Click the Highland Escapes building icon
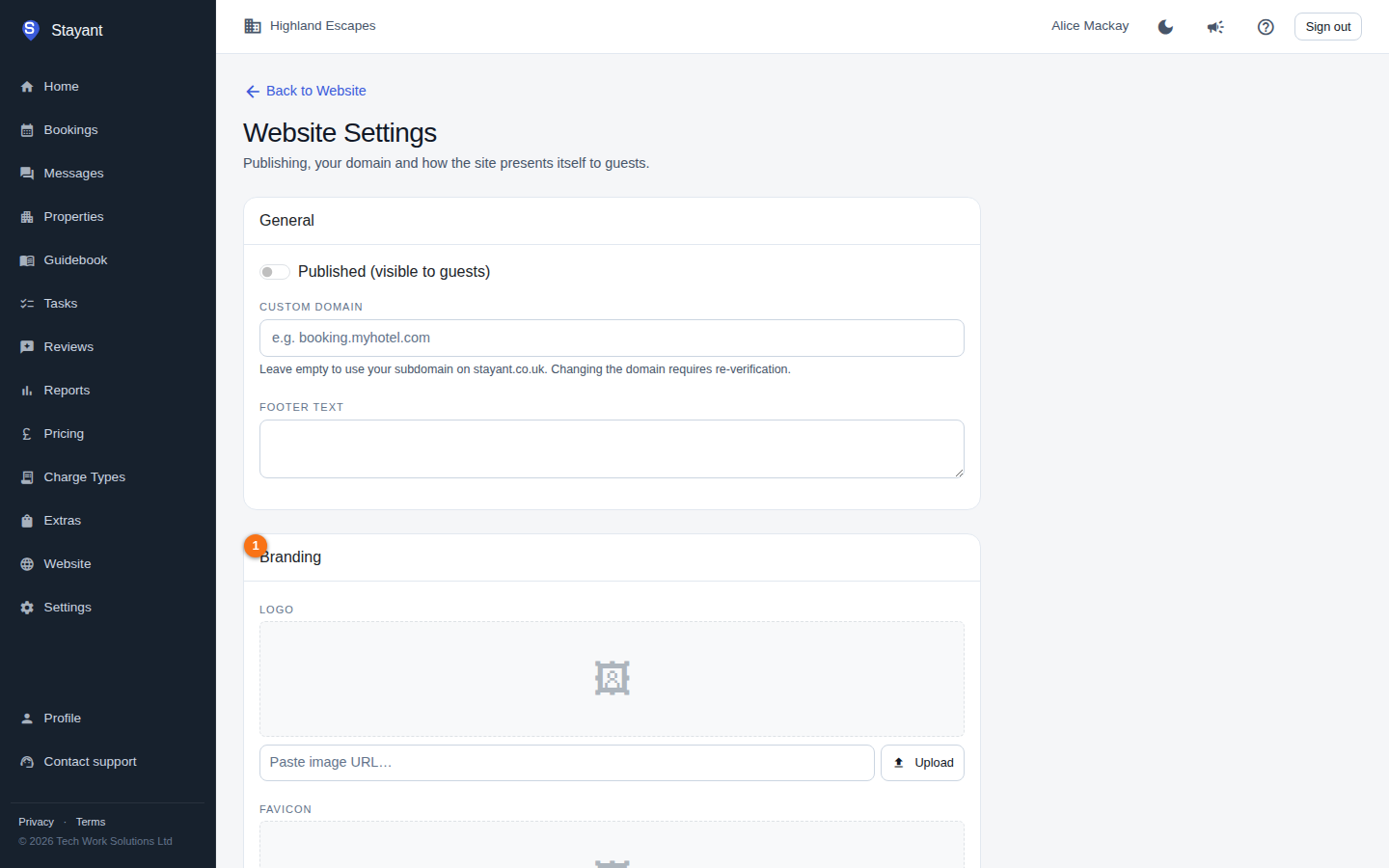 [x=253, y=26]
